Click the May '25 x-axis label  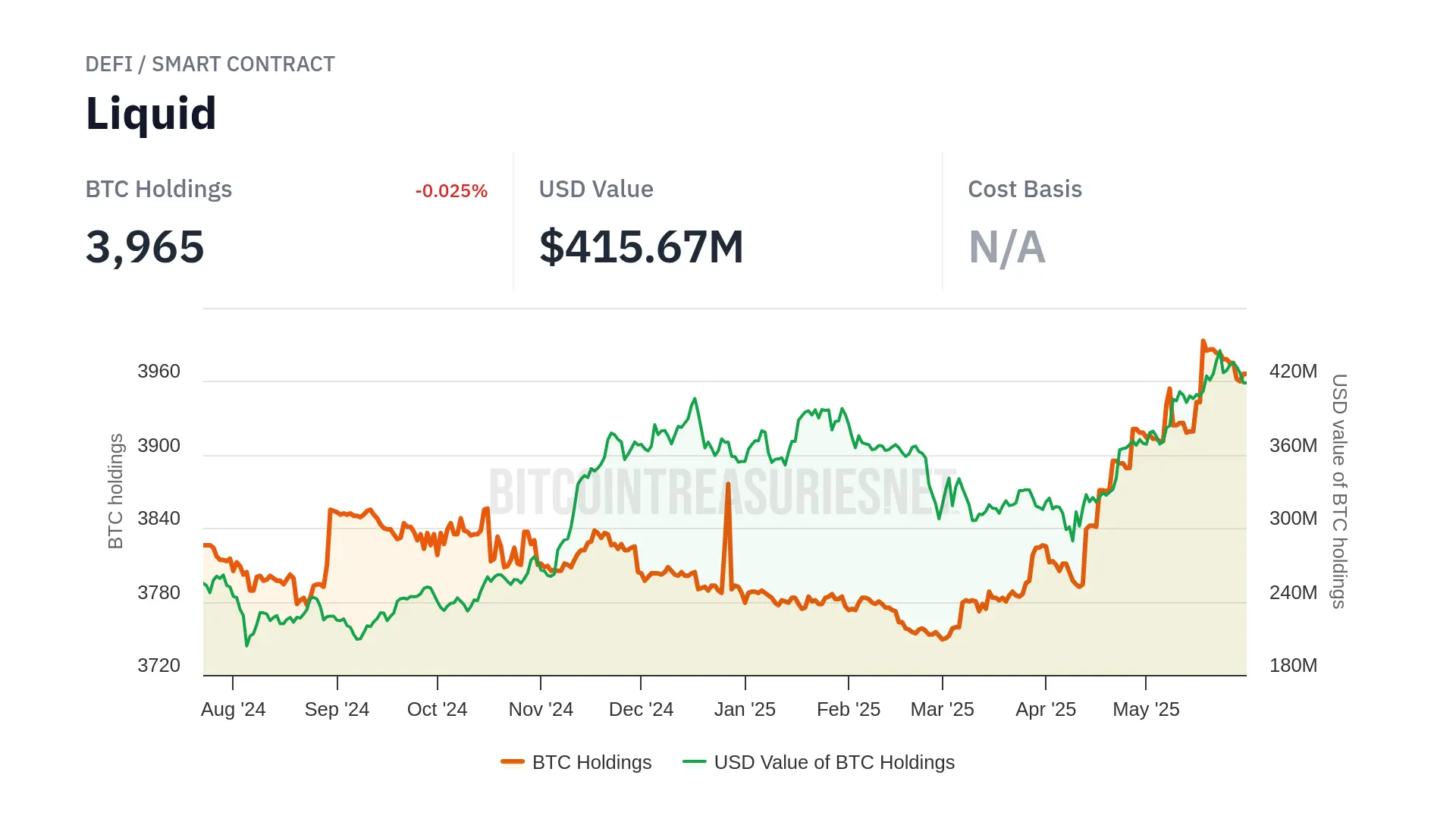(x=1146, y=710)
